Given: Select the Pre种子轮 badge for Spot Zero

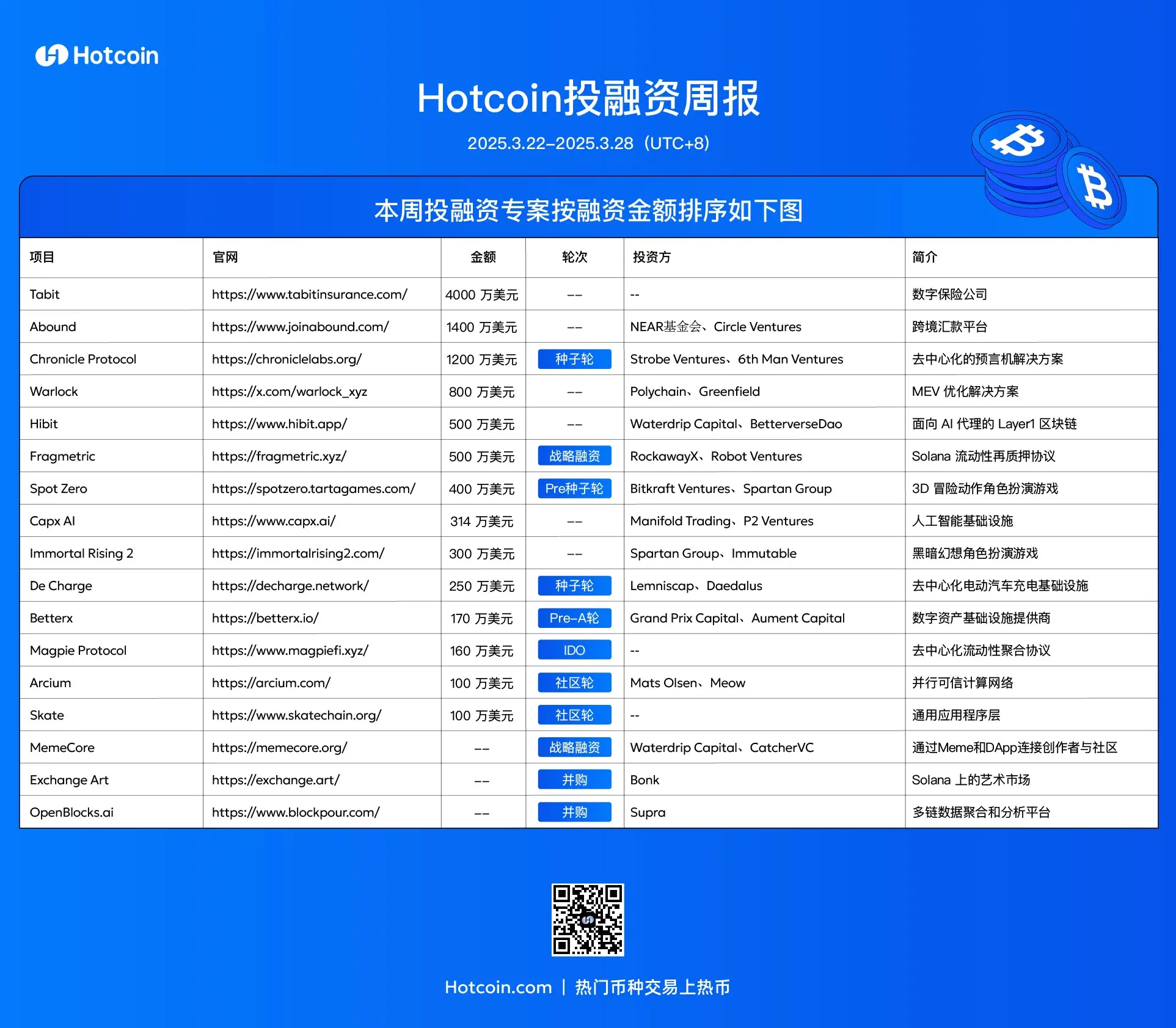Looking at the screenshot, I should (x=574, y=489).
